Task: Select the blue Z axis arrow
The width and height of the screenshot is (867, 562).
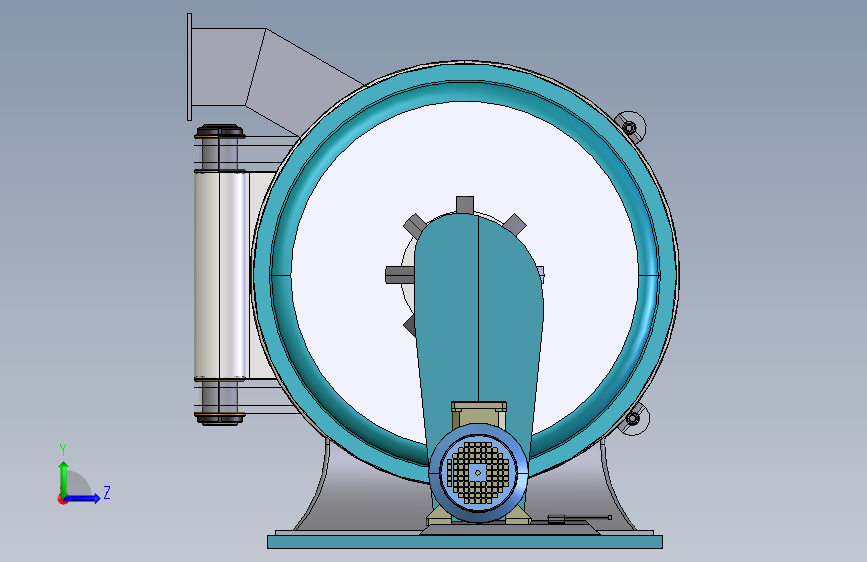Action: [81, 498]
